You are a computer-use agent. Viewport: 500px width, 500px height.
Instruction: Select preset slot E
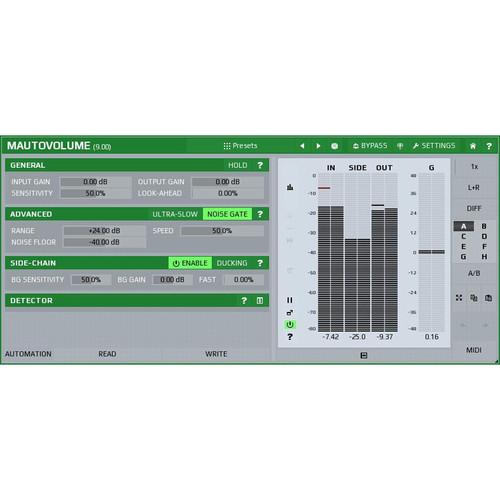click(463, 247)
